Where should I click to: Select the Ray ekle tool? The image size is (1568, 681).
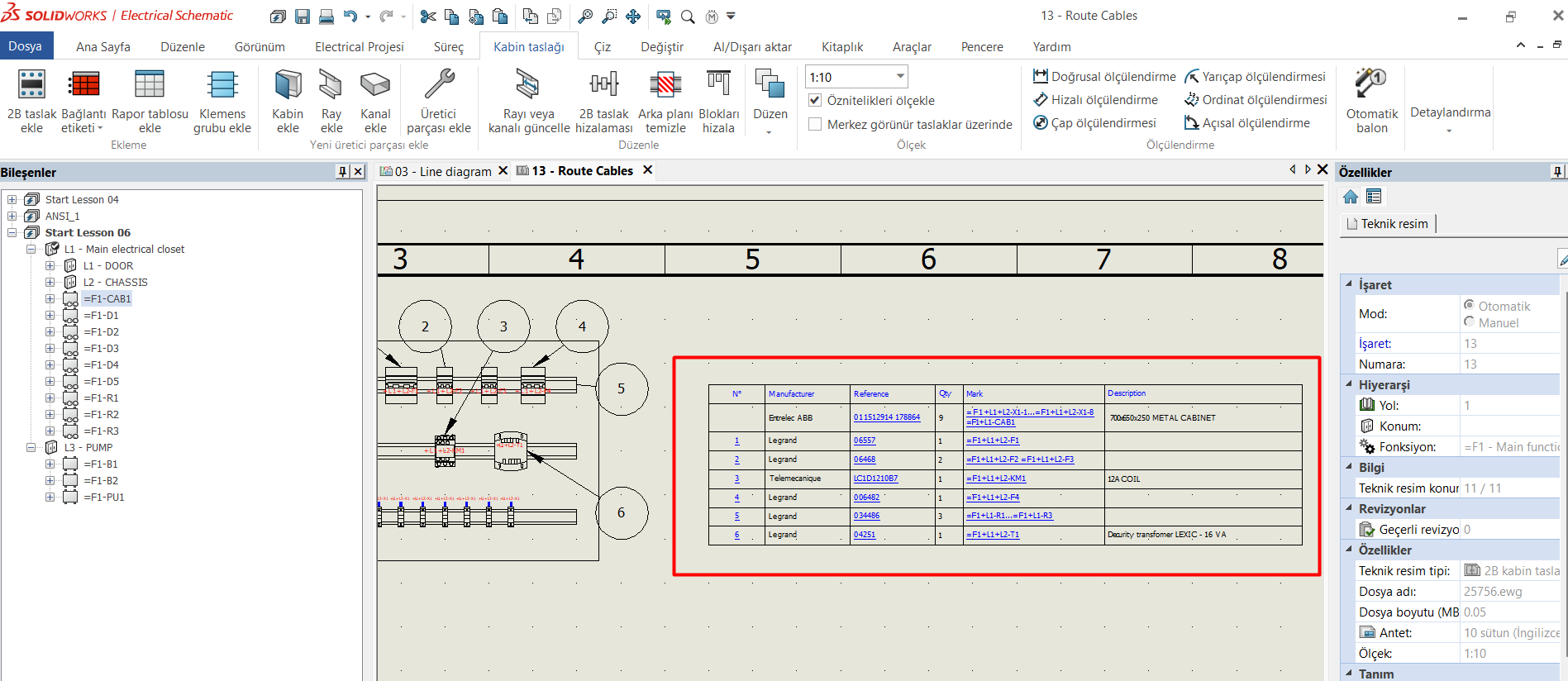(331, 84)
